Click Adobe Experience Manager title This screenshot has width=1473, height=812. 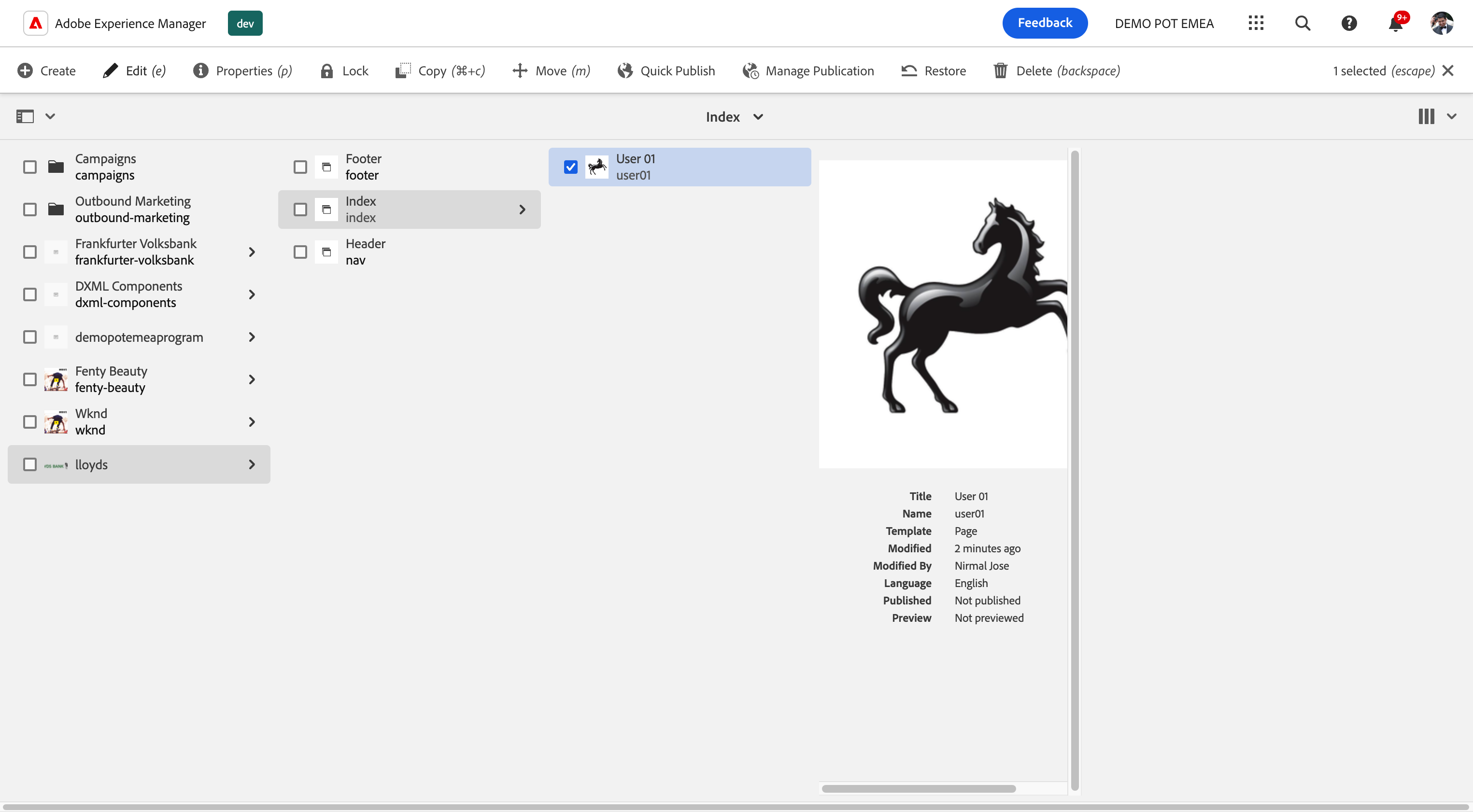coord(130,24)
